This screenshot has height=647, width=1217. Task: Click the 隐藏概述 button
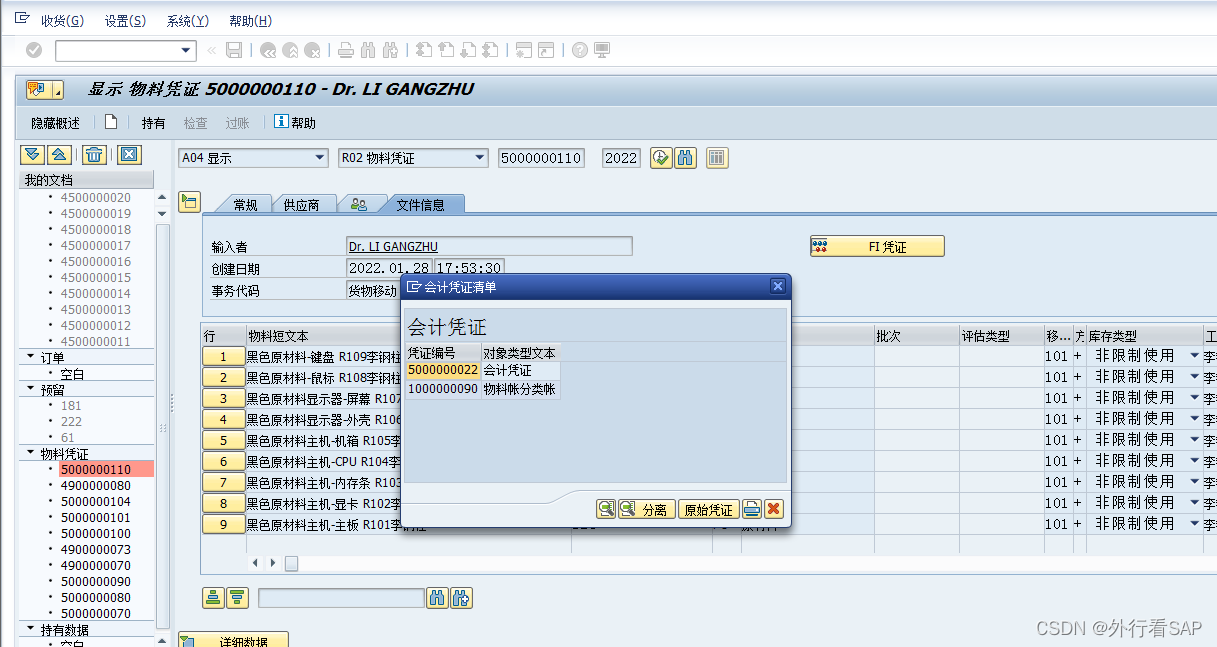tap(55, 123)
